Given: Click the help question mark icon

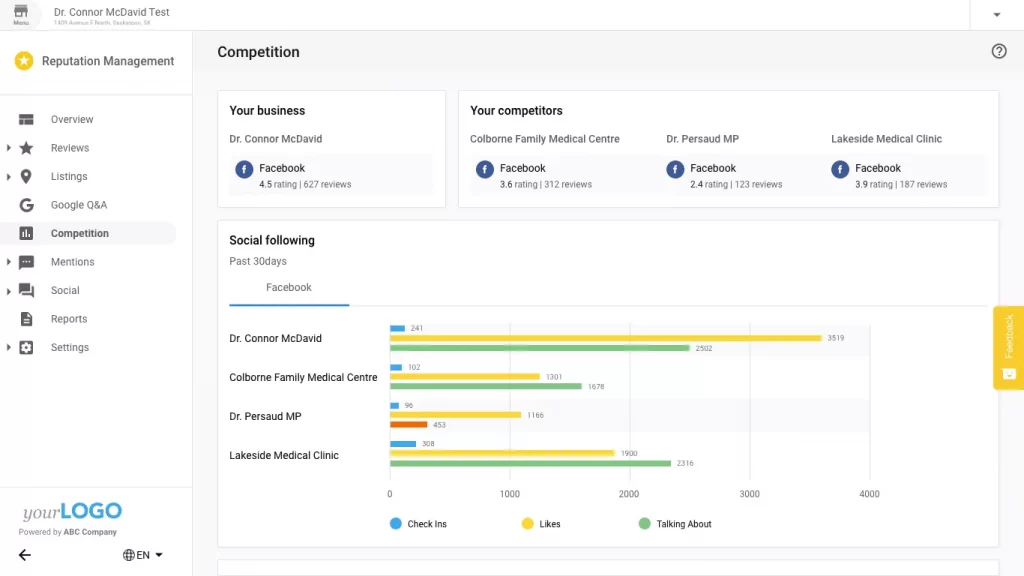Looking at the screenshot, I should pyautogui.click(x=998, y=52).
